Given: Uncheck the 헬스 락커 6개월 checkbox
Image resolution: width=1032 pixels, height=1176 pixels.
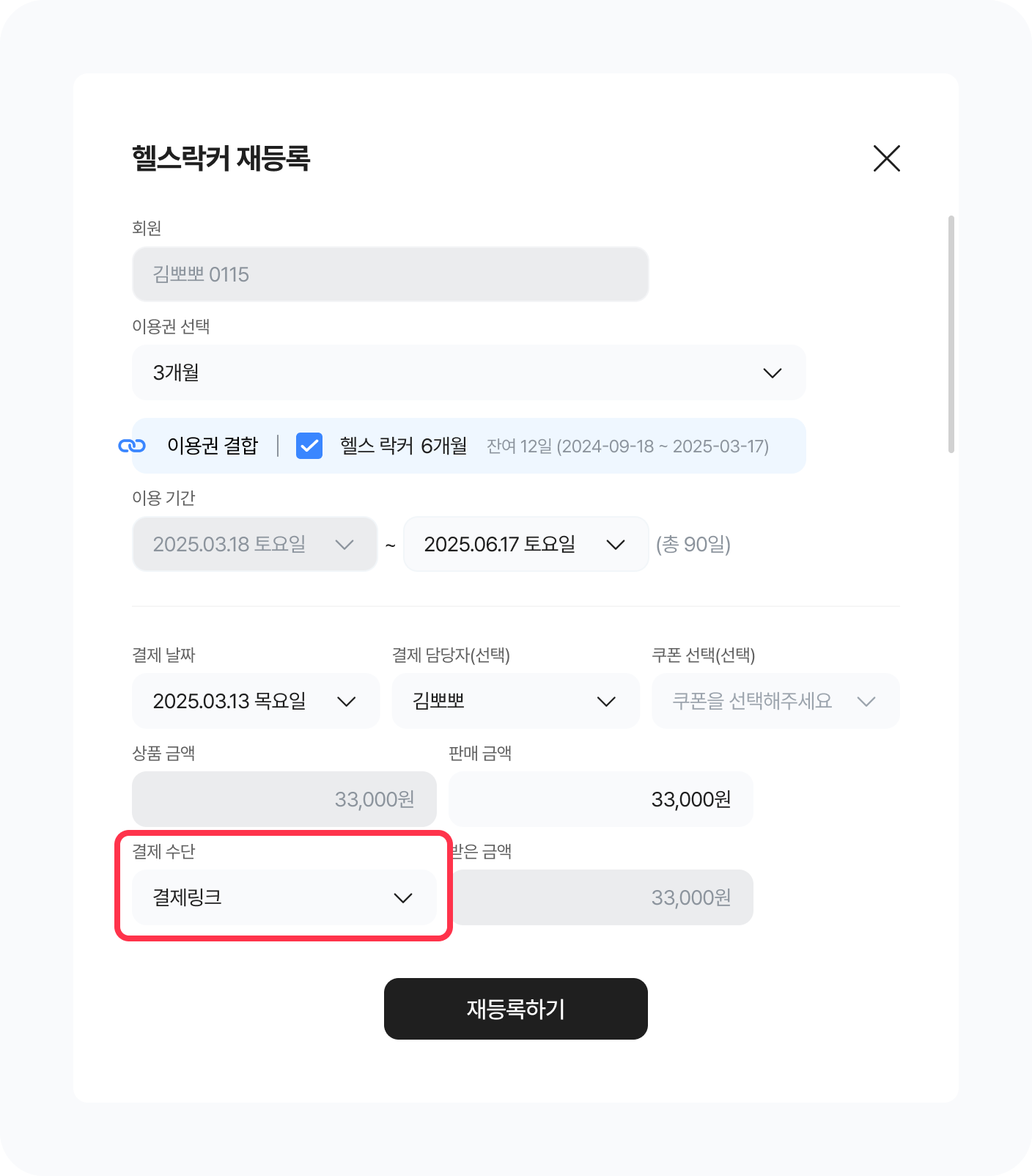Looking at the screenshot, I should point(309,446).
